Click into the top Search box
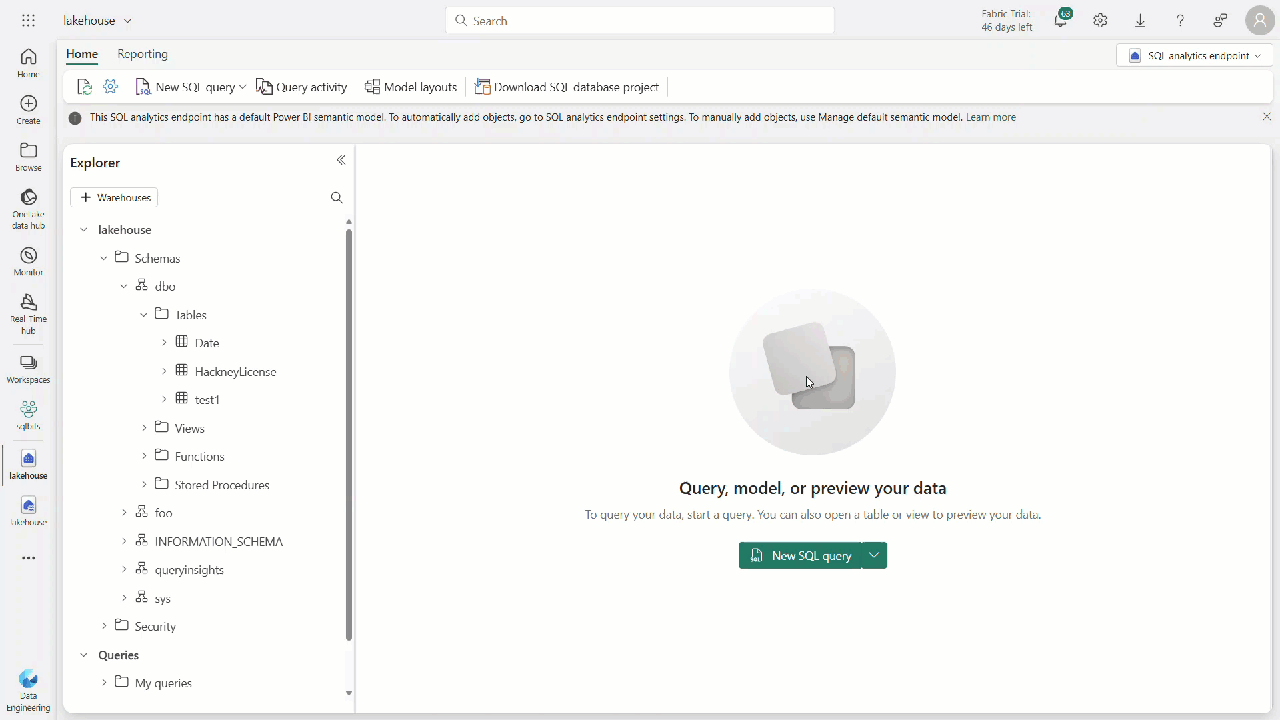The width and height of the screenshot is (1280, 720). pyautogui.click(x=640, y=20)
